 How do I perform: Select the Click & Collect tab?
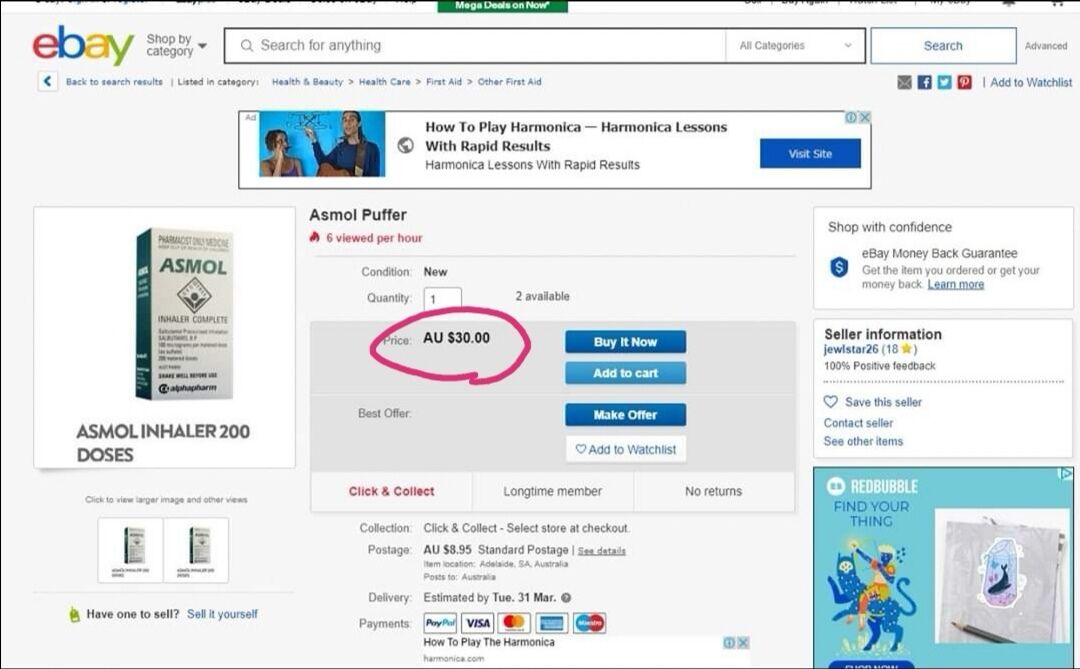391,491
